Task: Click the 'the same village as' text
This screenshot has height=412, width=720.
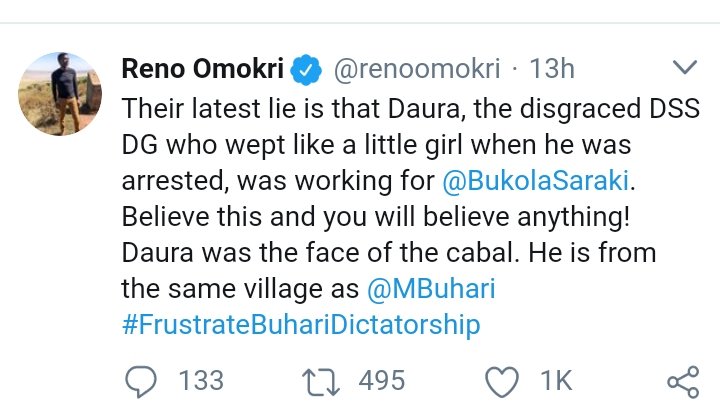Action: tap(240, 290)
